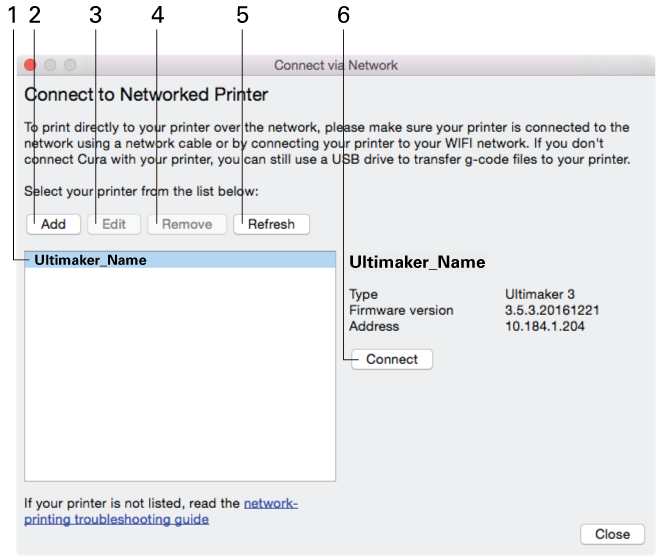The width and height of the screenshot is (660, 560).
Task: Click the Edit printer button
Action: (x=114, y=224)
